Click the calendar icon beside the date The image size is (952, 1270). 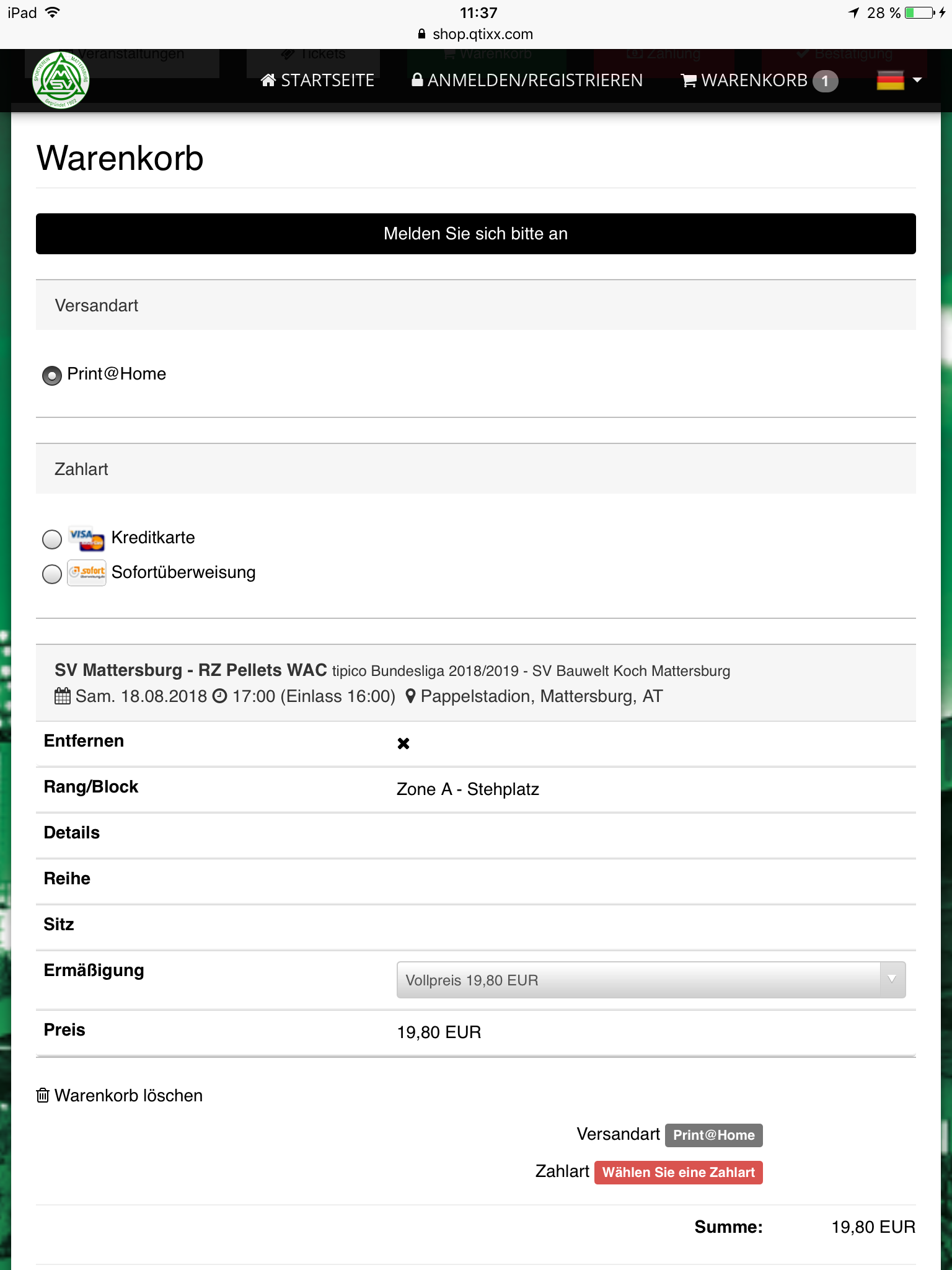point(63,696)
